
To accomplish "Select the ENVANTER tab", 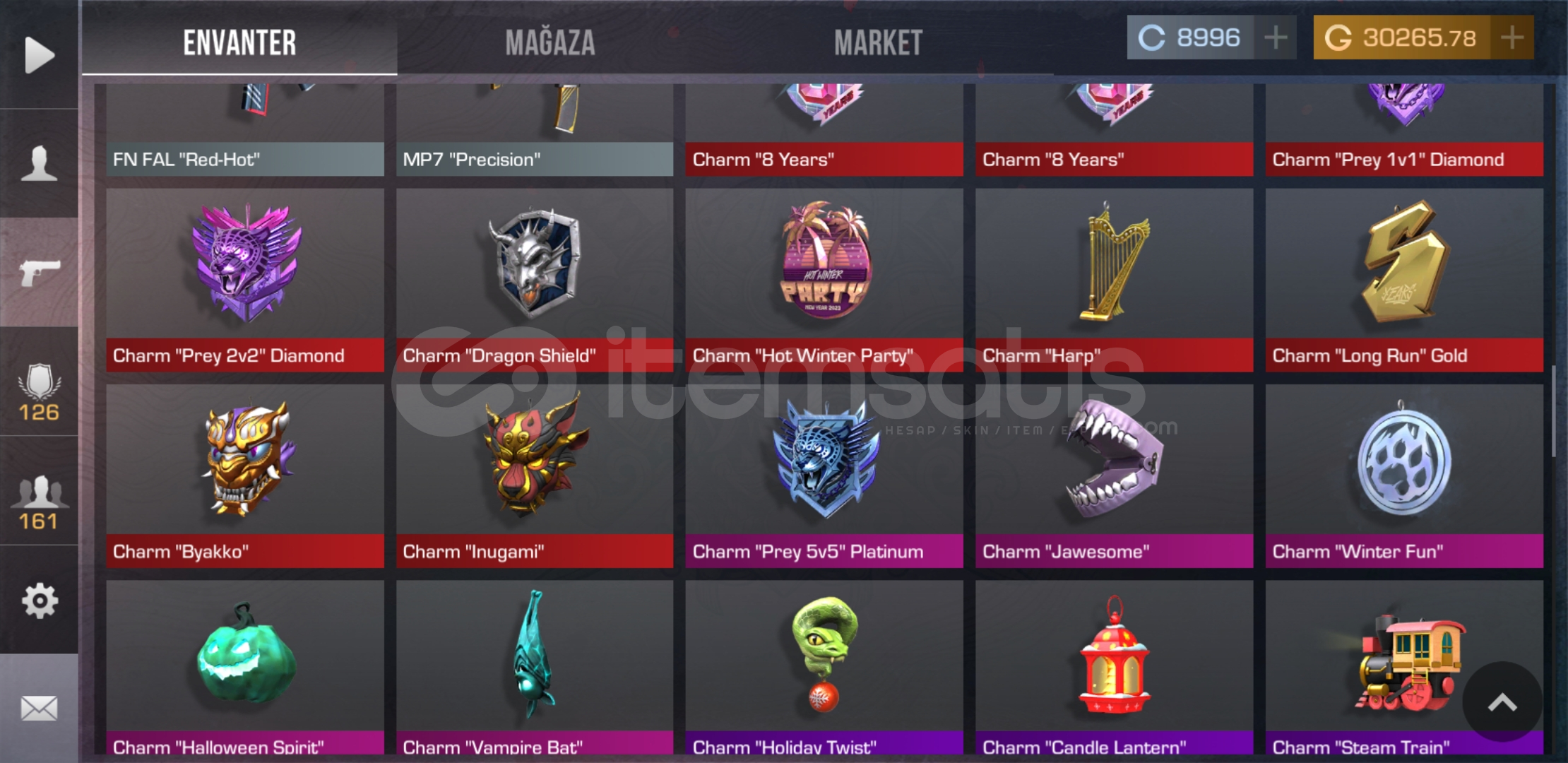I will click(x=239, y=42).
